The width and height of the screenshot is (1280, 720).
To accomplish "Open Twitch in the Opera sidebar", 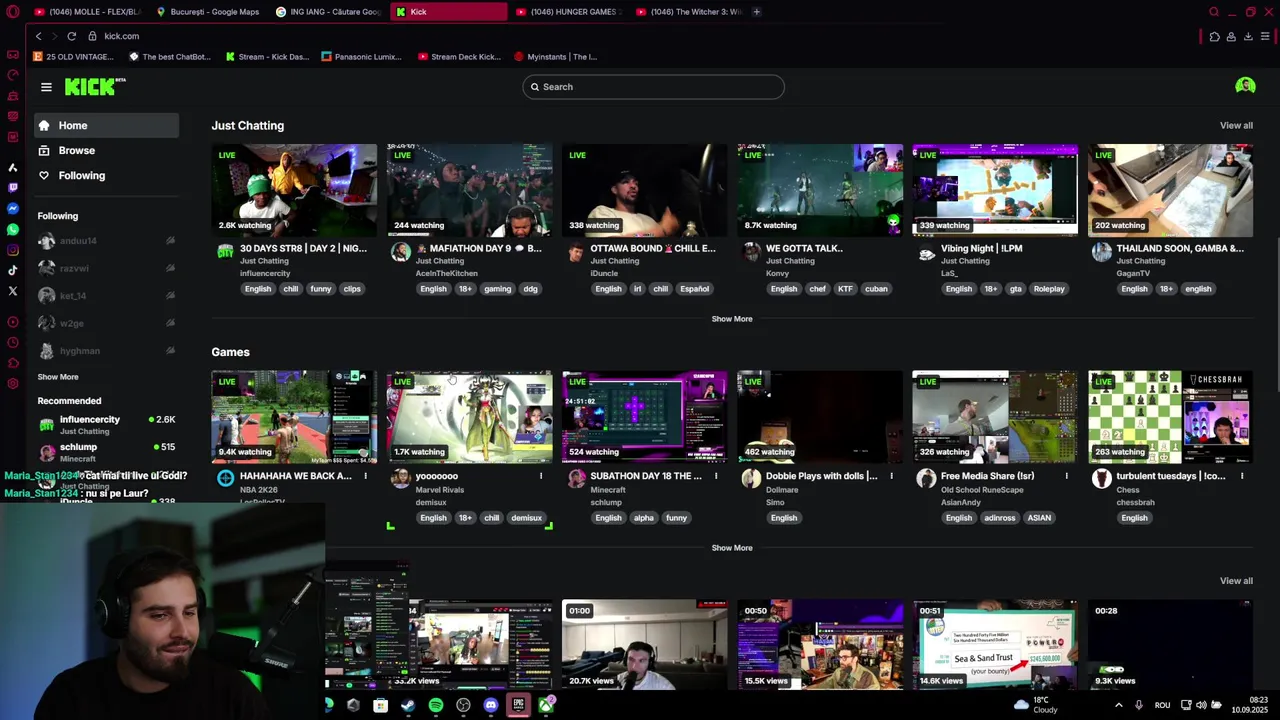I will [13, 187].
